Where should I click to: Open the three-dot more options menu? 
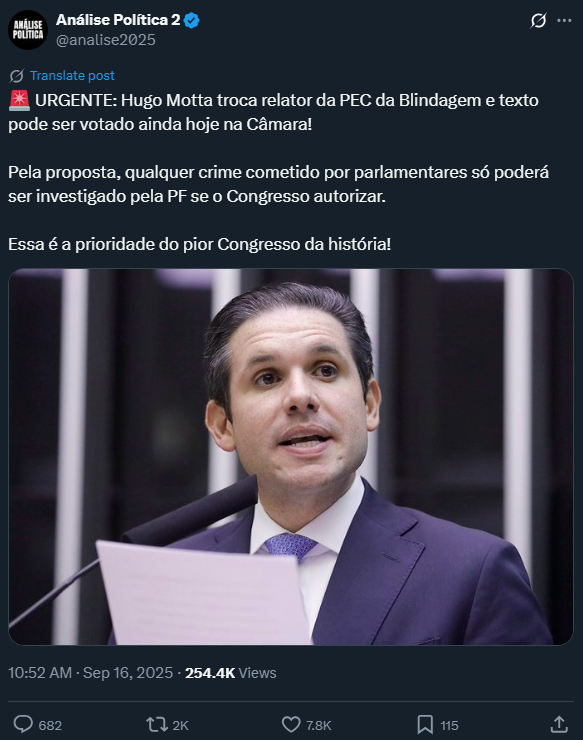tap(565, 20)
